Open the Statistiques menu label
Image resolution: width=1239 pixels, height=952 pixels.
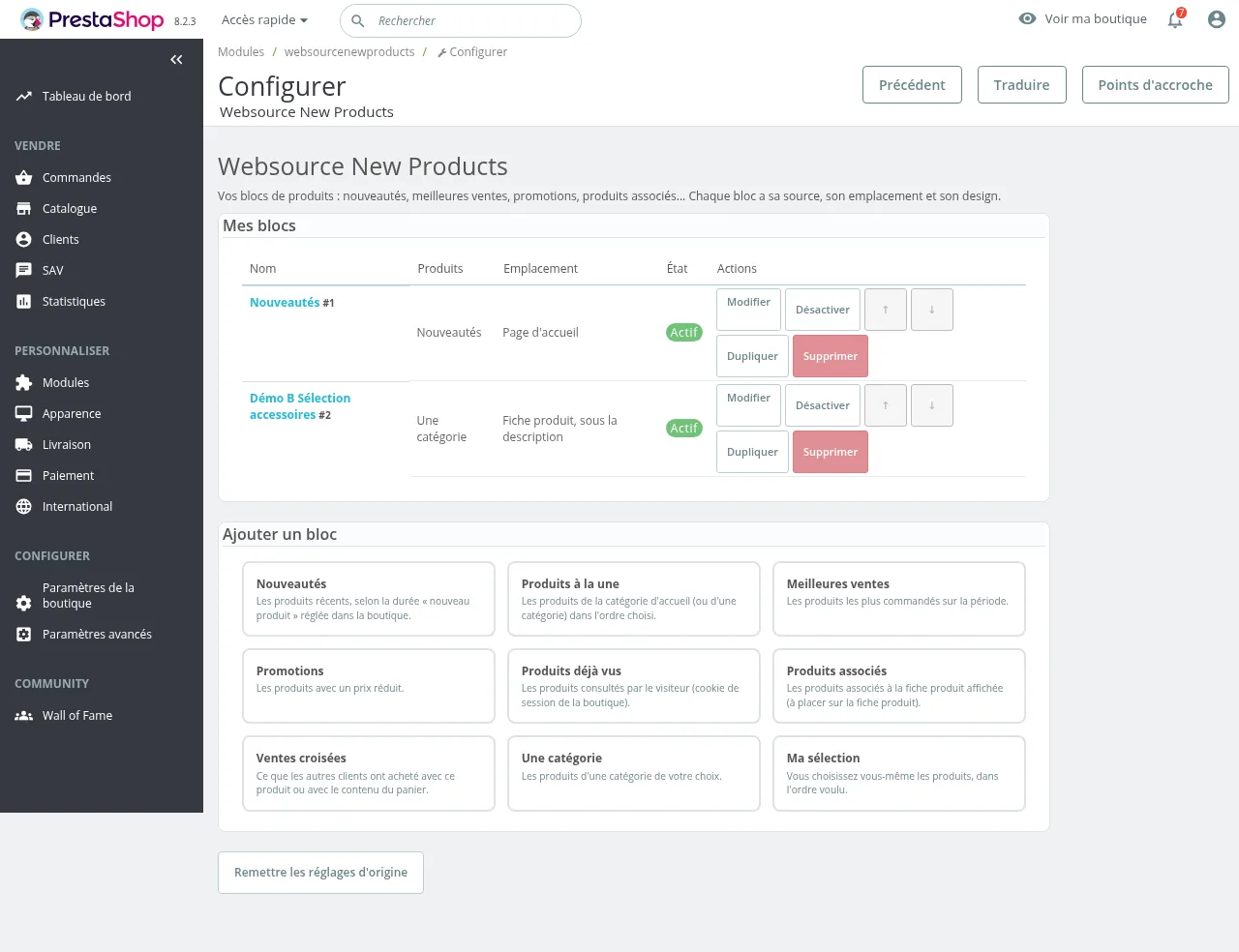(74, 302)
